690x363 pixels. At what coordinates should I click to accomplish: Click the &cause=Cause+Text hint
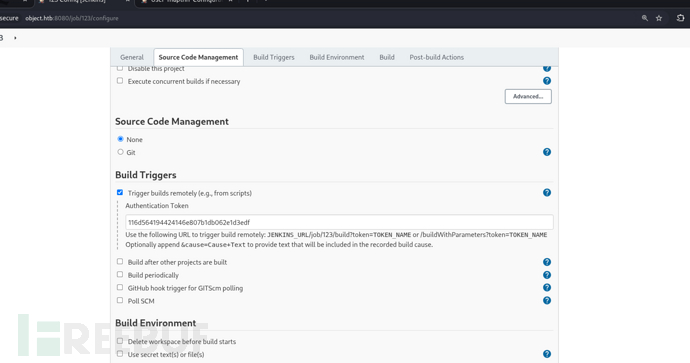[x=213, y=245]
